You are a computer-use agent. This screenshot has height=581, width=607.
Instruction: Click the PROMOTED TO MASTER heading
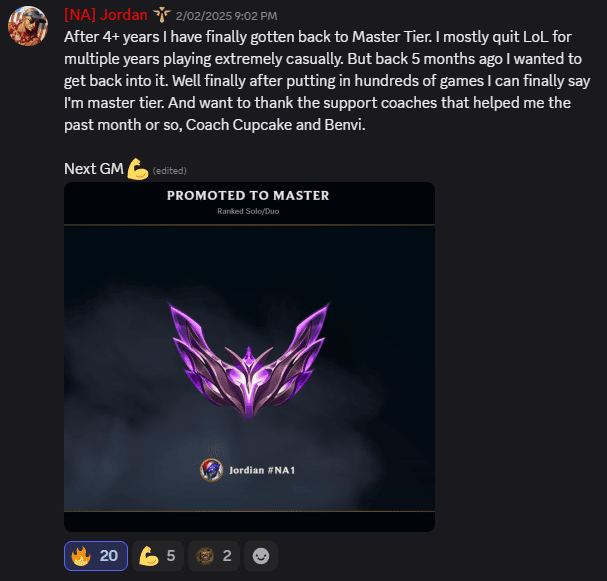click(x=248, y=195)
